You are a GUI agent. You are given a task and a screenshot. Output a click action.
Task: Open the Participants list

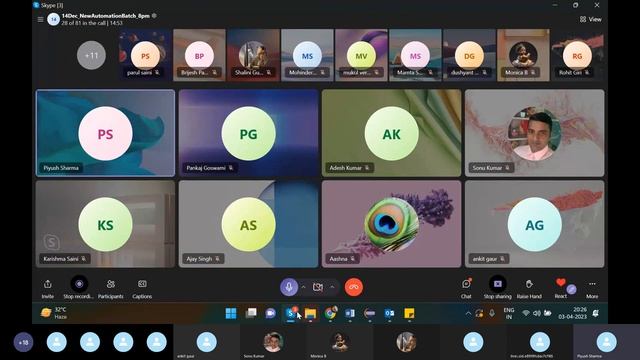coord(111,288)
